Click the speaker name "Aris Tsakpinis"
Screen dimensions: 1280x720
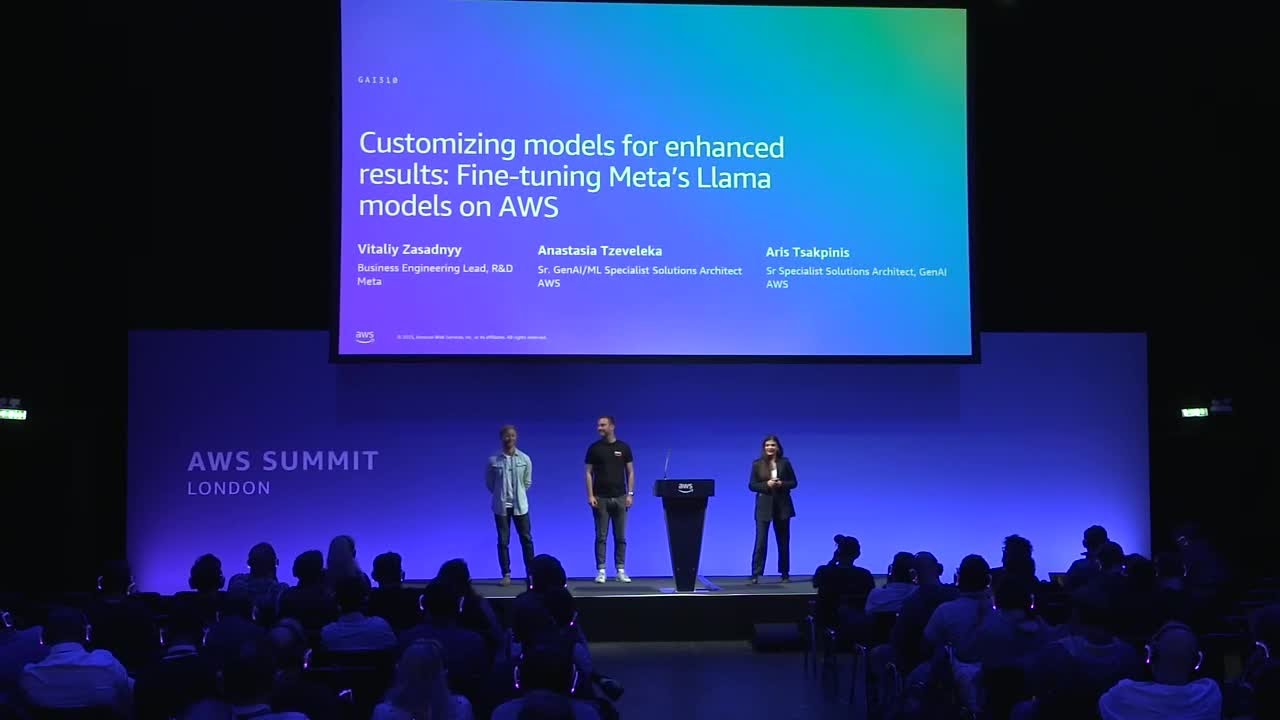coord(807,252)
